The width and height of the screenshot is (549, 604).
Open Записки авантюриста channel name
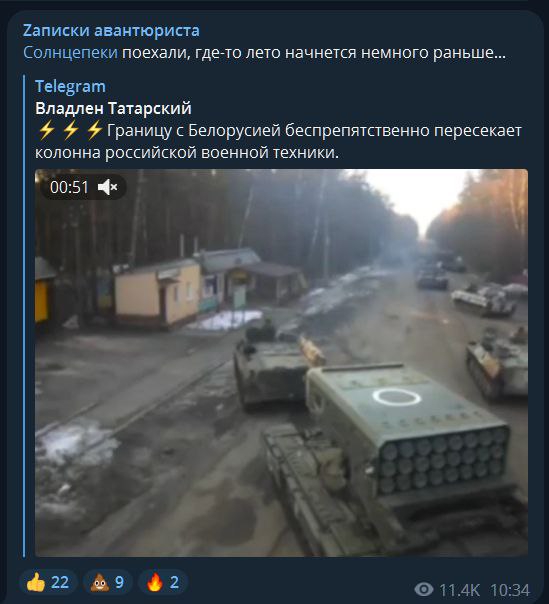(x=111, y=30)
